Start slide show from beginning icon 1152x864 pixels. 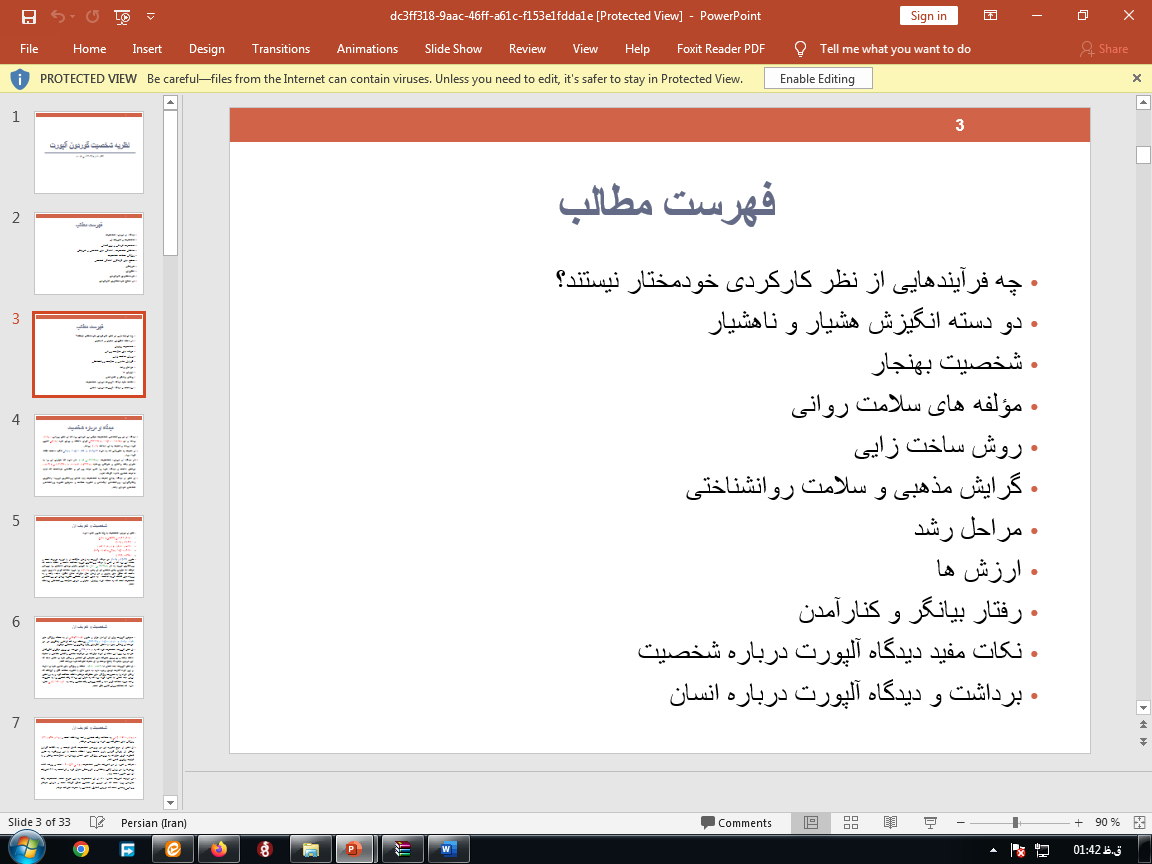pyautogui.click(x=123, y=16)
